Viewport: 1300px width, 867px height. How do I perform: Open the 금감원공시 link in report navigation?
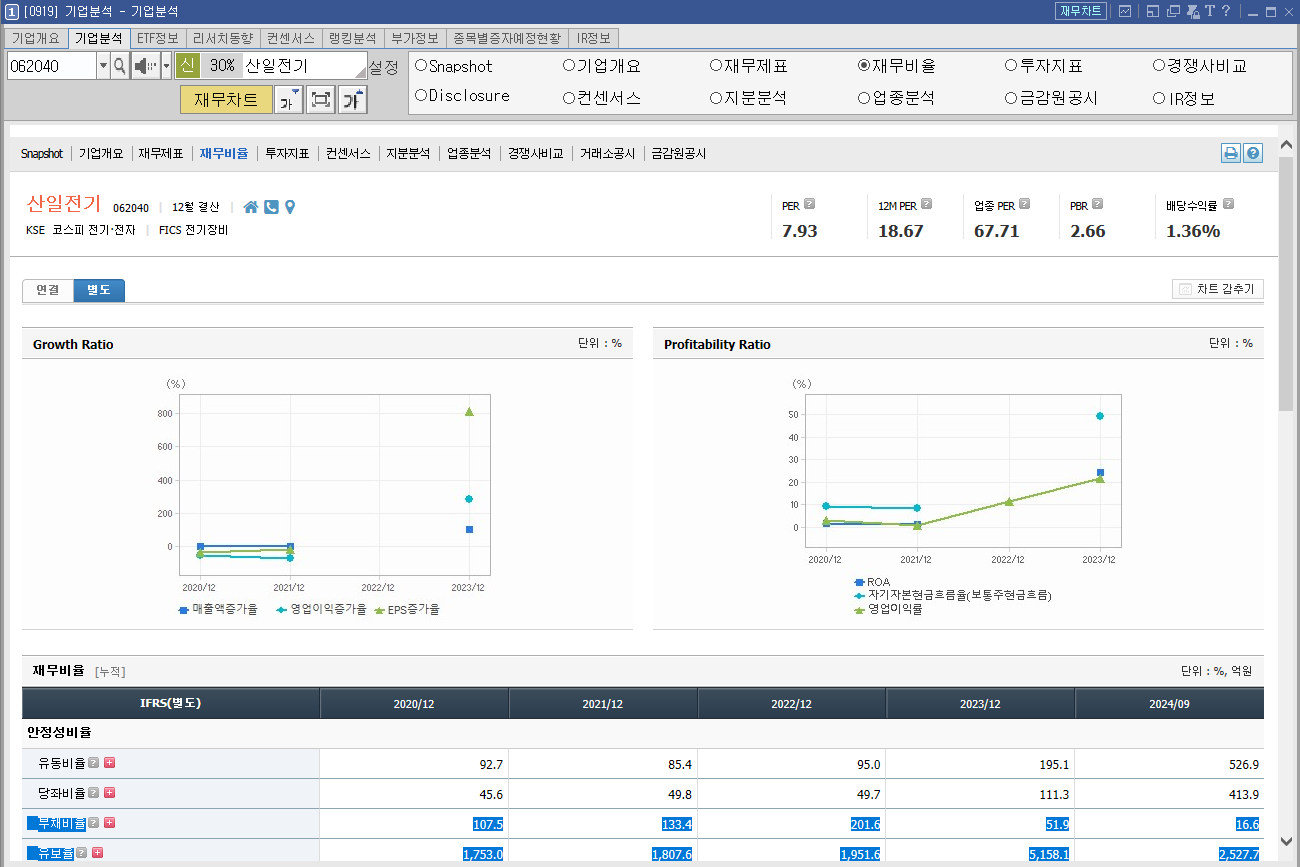679,154
